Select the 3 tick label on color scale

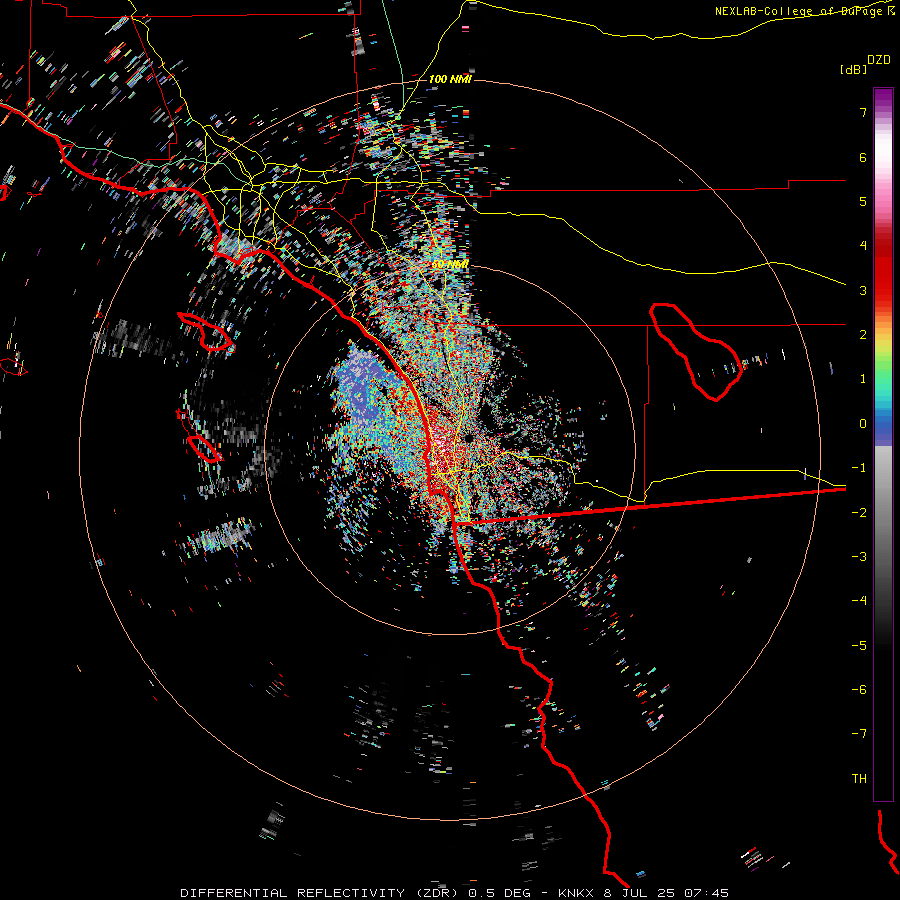tap(863, 290)
